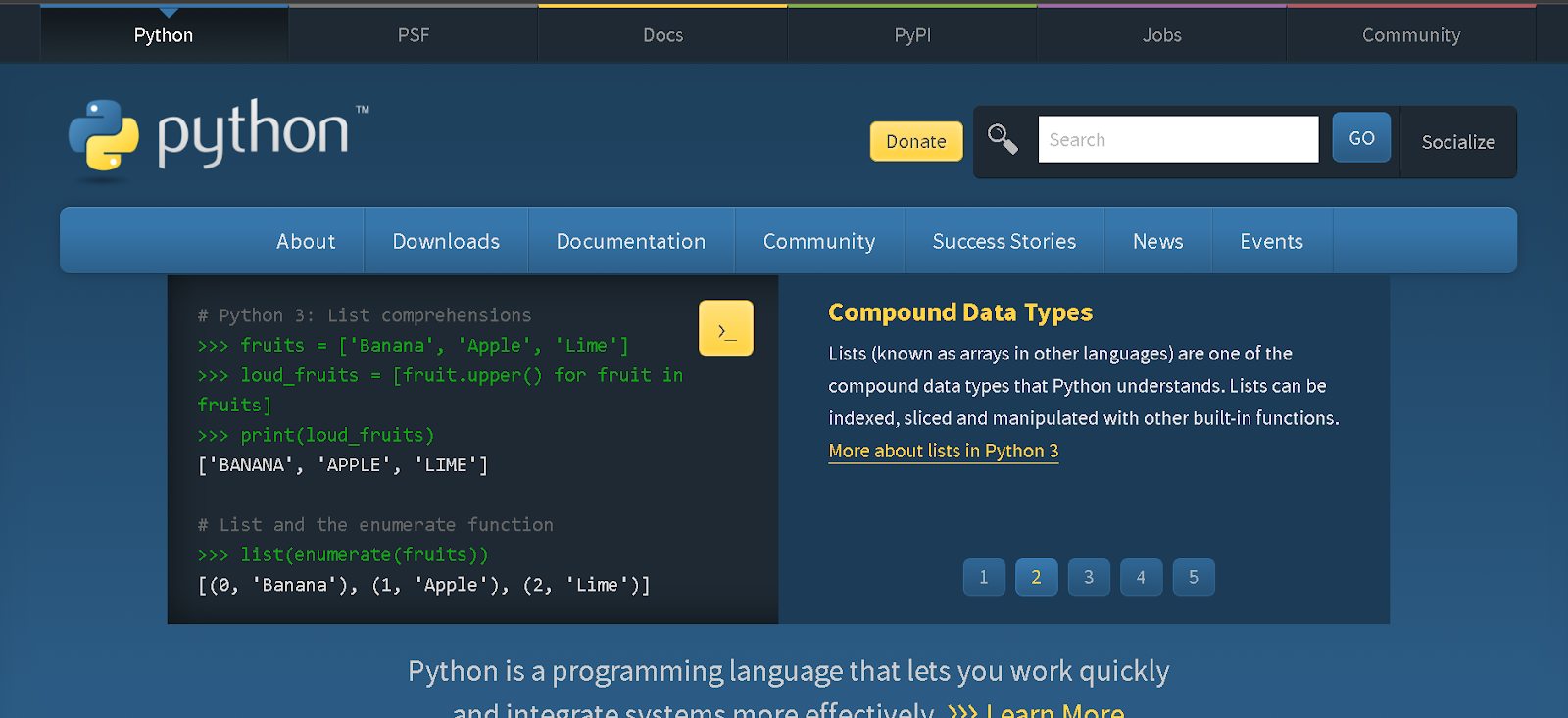Open the PSF top tab
The width and height of the screenshot is (1568, 718).
414,35
